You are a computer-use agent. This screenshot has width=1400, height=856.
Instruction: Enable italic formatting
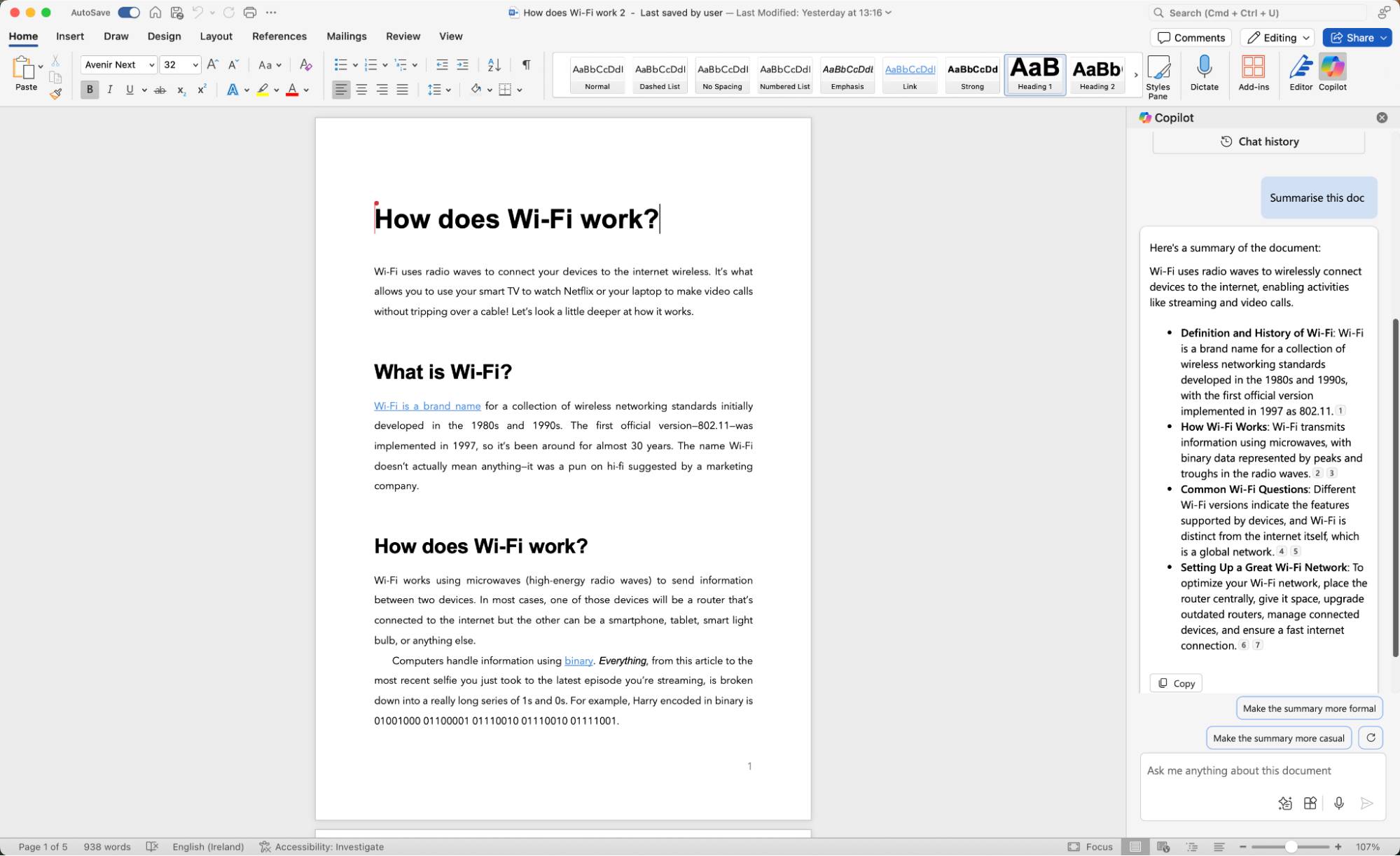point(110,90)
